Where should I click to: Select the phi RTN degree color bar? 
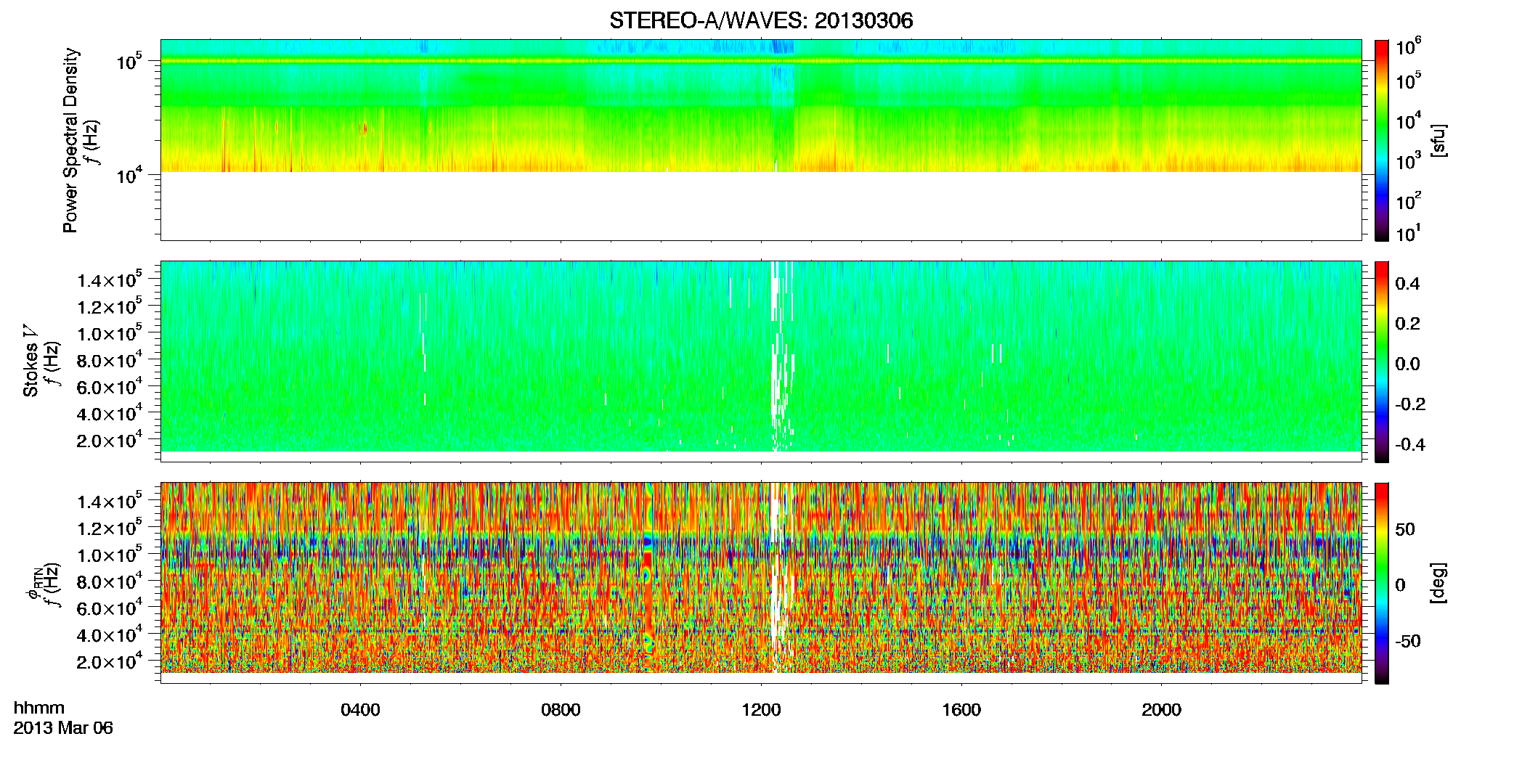(1382, 583)
